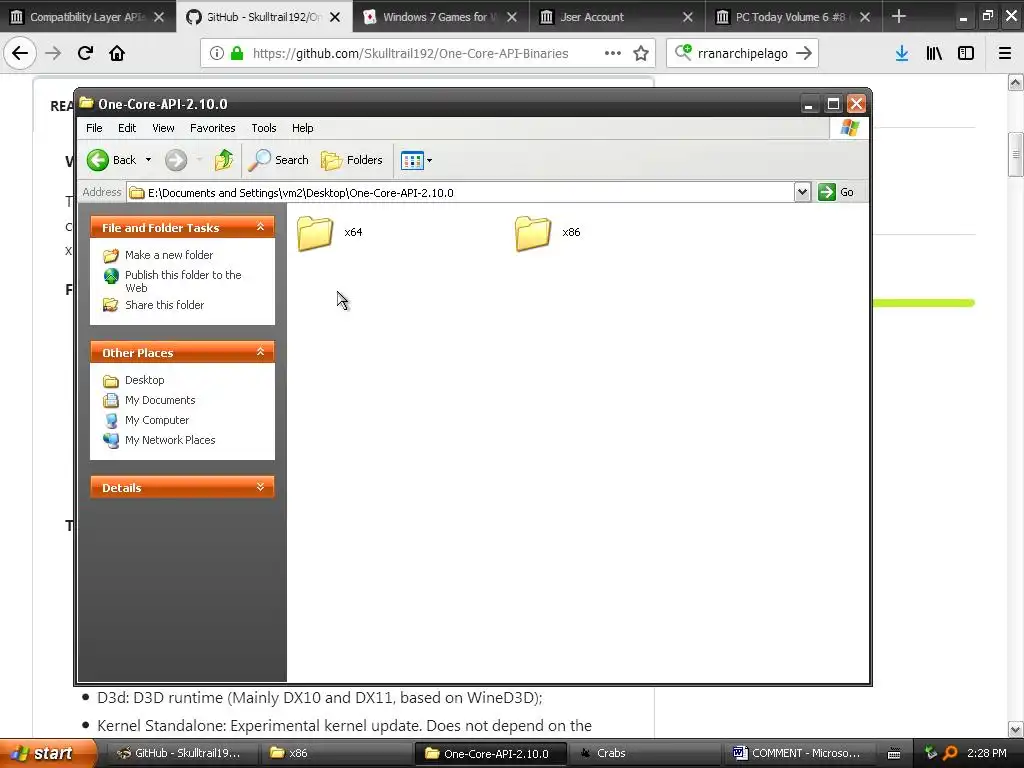Click the GitHub URL address field

point(410,54)
